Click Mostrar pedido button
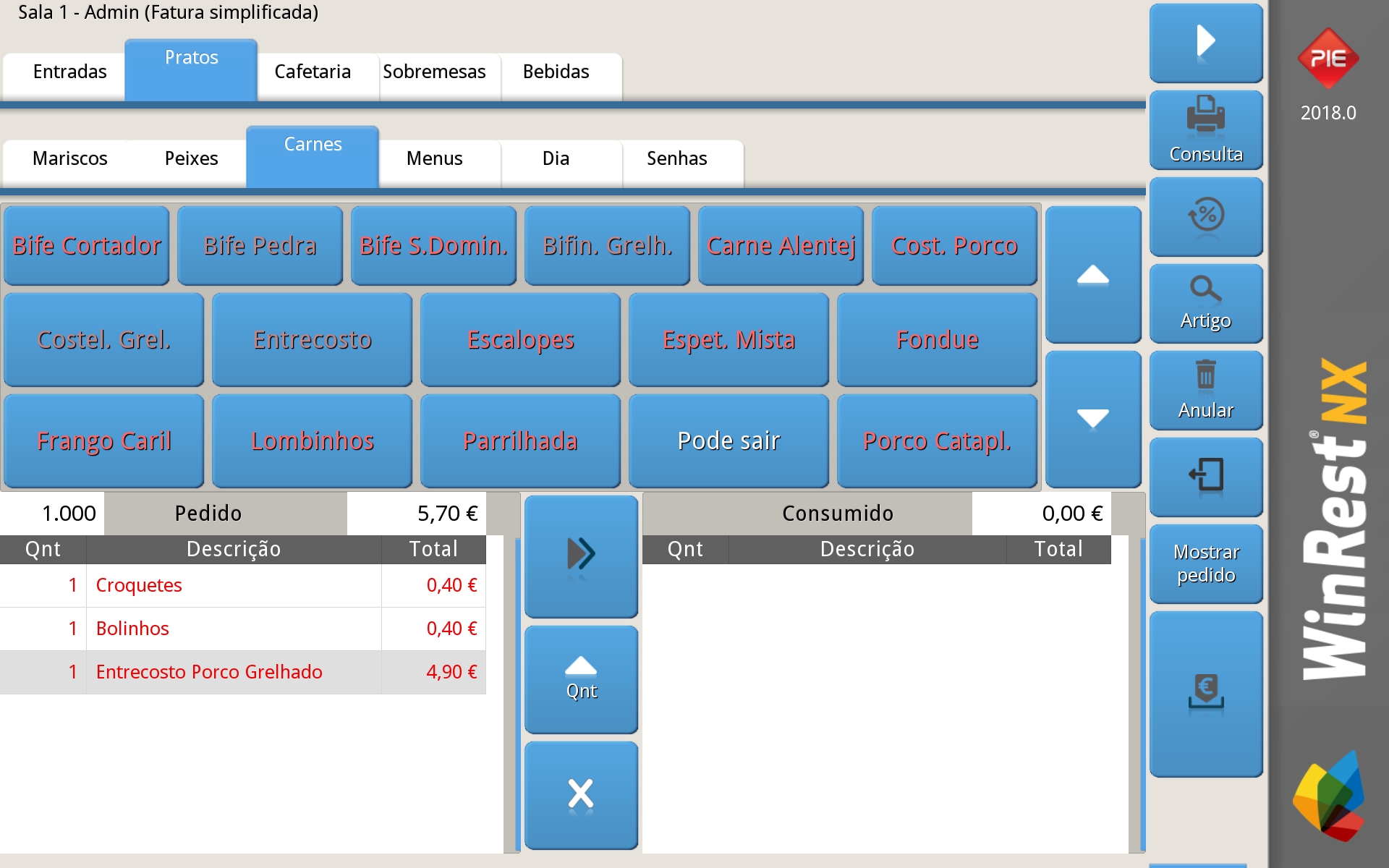This screenshot has width=1389, height=868. [x=1206, y=563]
